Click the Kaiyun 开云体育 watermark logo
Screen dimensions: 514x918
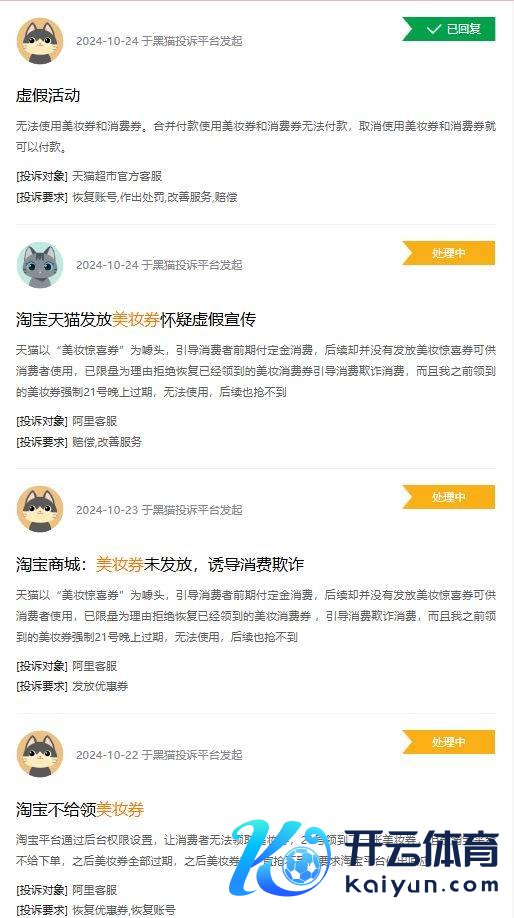click(x=364, y=859)
